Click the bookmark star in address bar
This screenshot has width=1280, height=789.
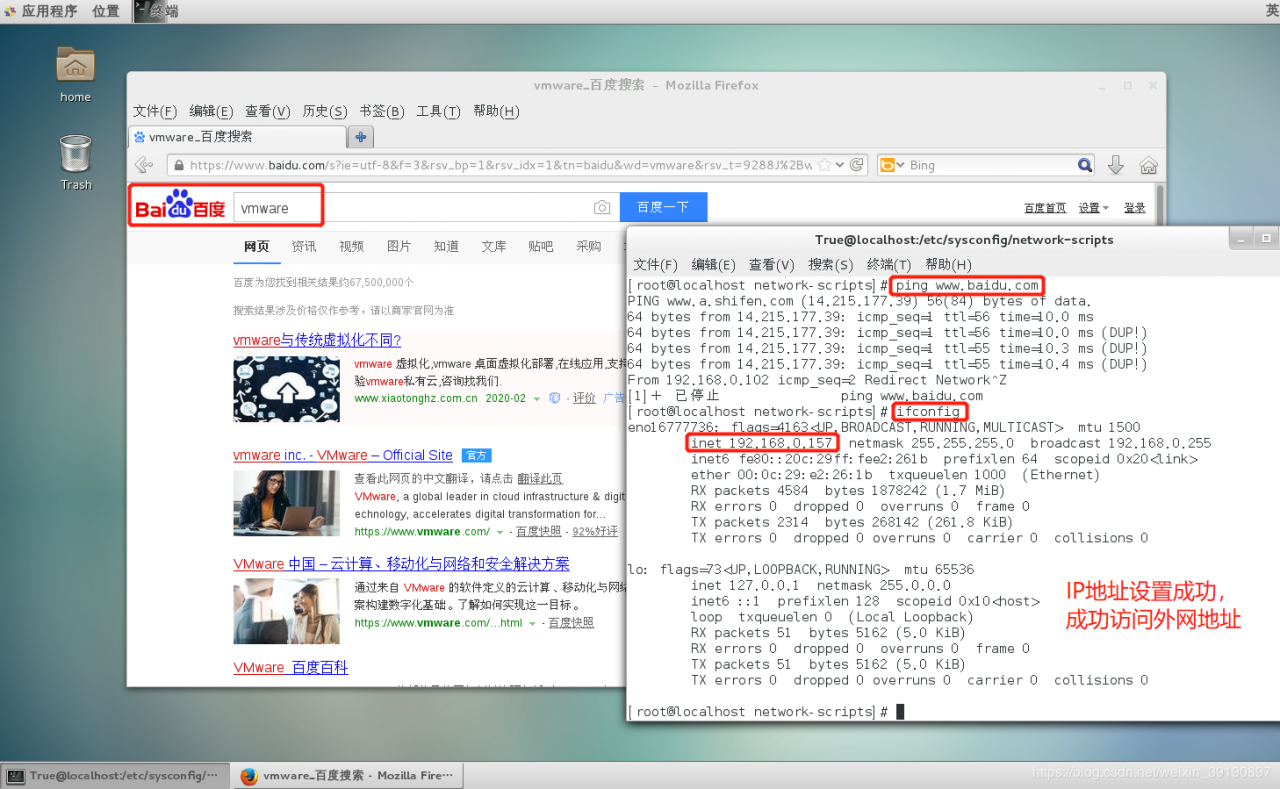click(826, 165)
